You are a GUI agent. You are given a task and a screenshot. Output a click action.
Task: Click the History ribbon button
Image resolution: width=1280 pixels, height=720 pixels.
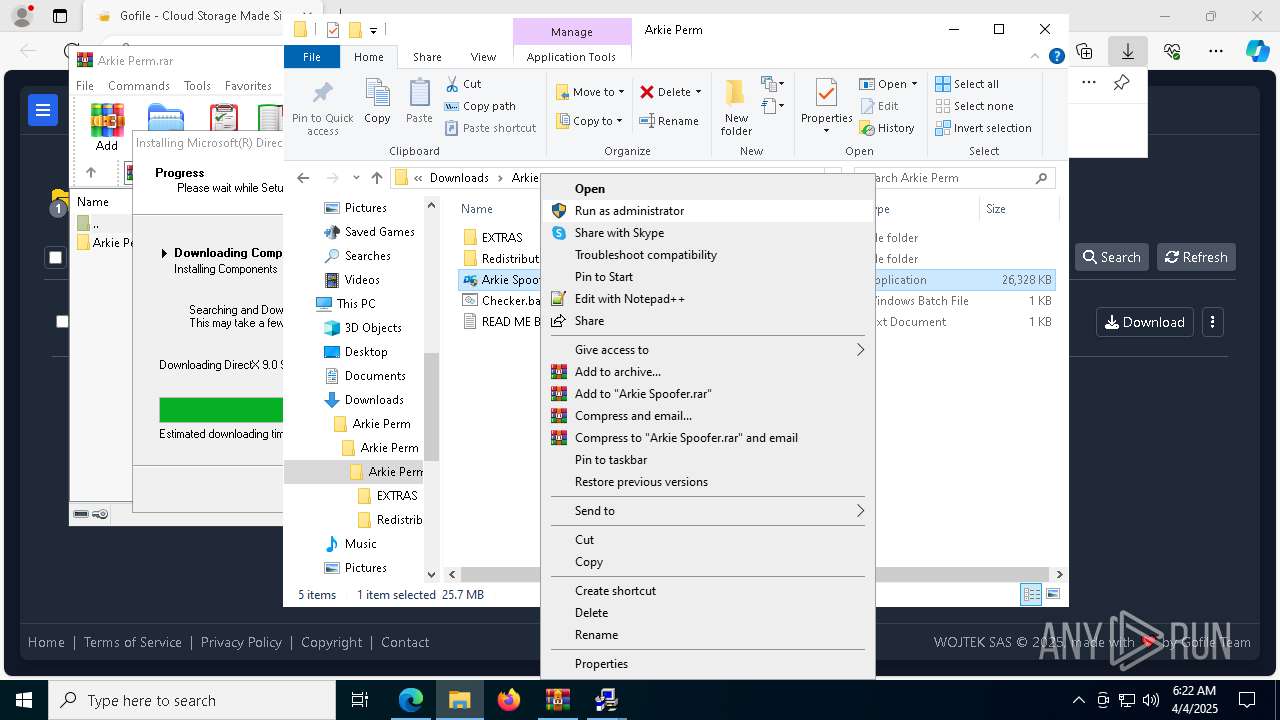coord(886,128)
